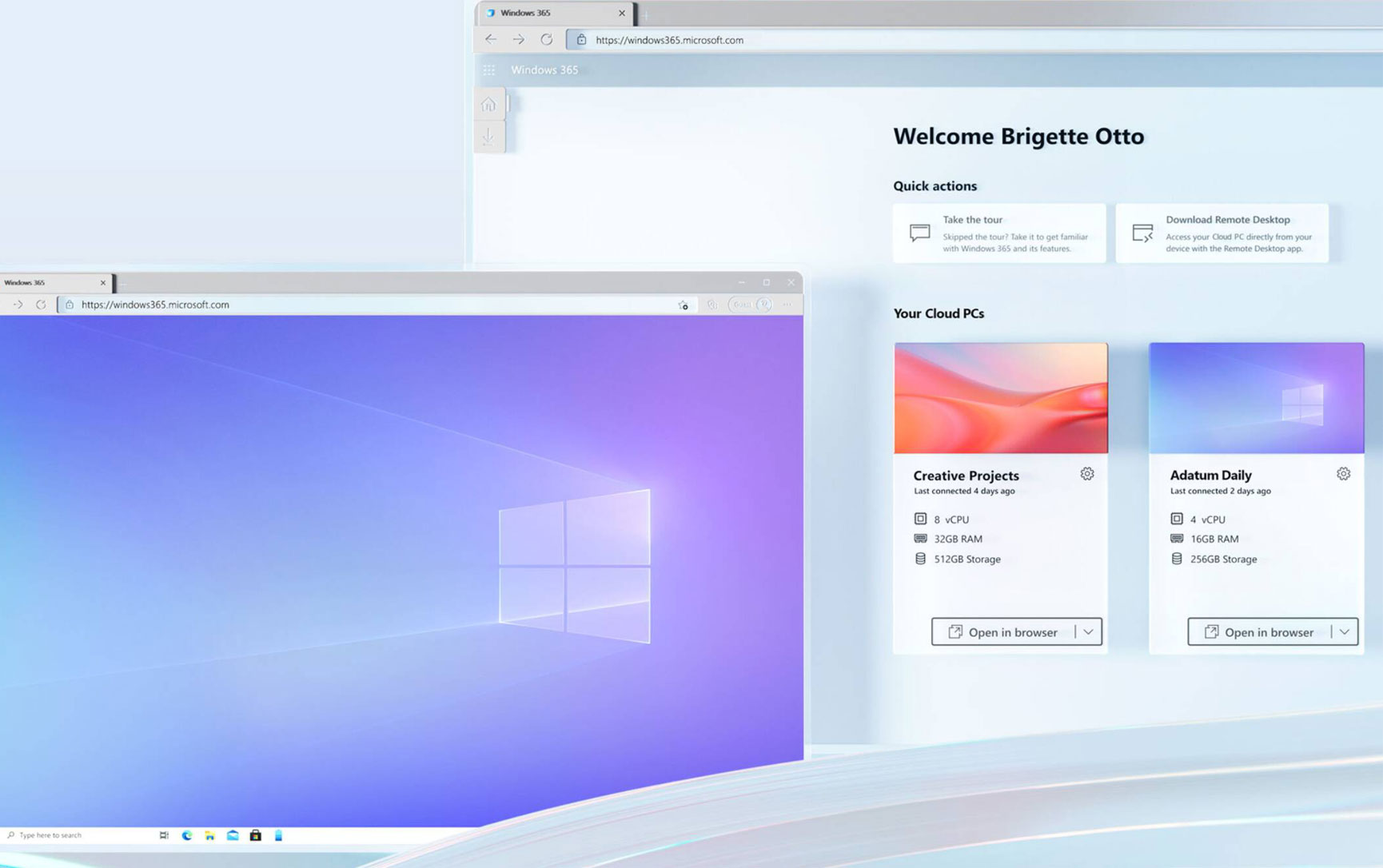Click the Your Cloud PCs heading
This screenshot has height=868, width=1383.
click(939, 313)
